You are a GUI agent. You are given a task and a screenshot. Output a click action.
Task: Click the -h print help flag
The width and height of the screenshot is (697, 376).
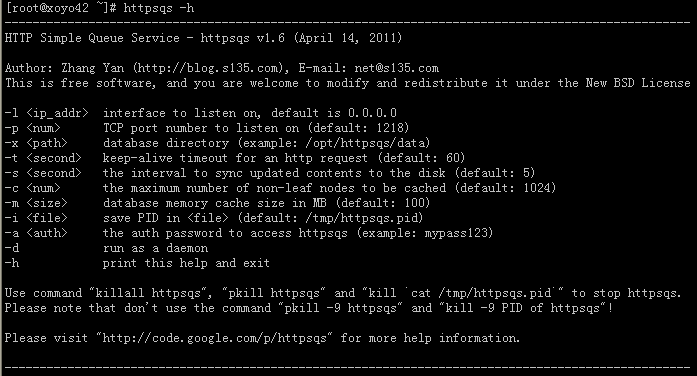[12, 263]
